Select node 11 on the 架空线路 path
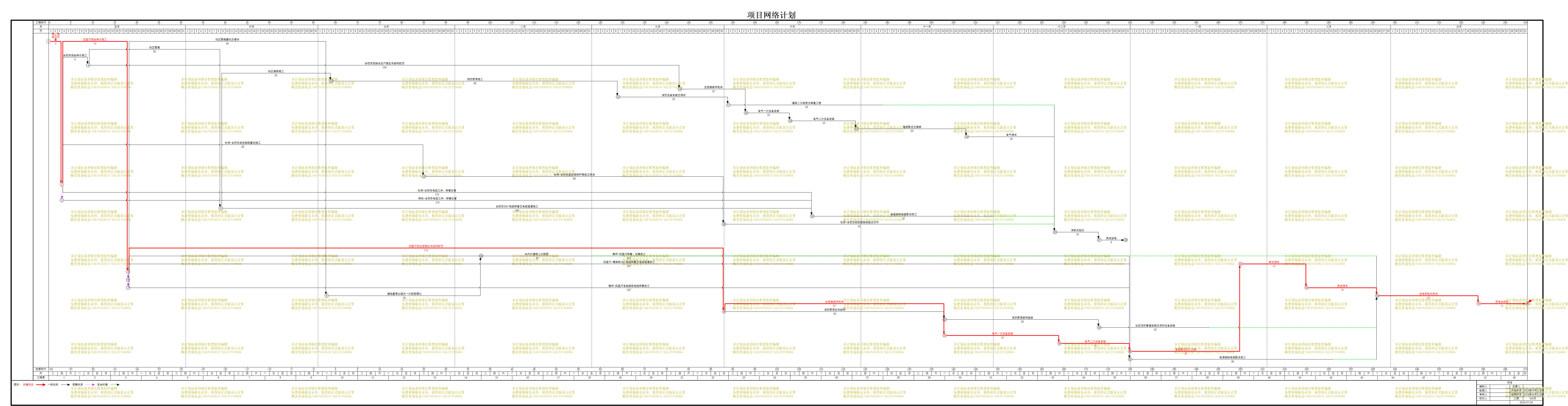Viewport: 1568px width, 406px height. tap(424, 177)
